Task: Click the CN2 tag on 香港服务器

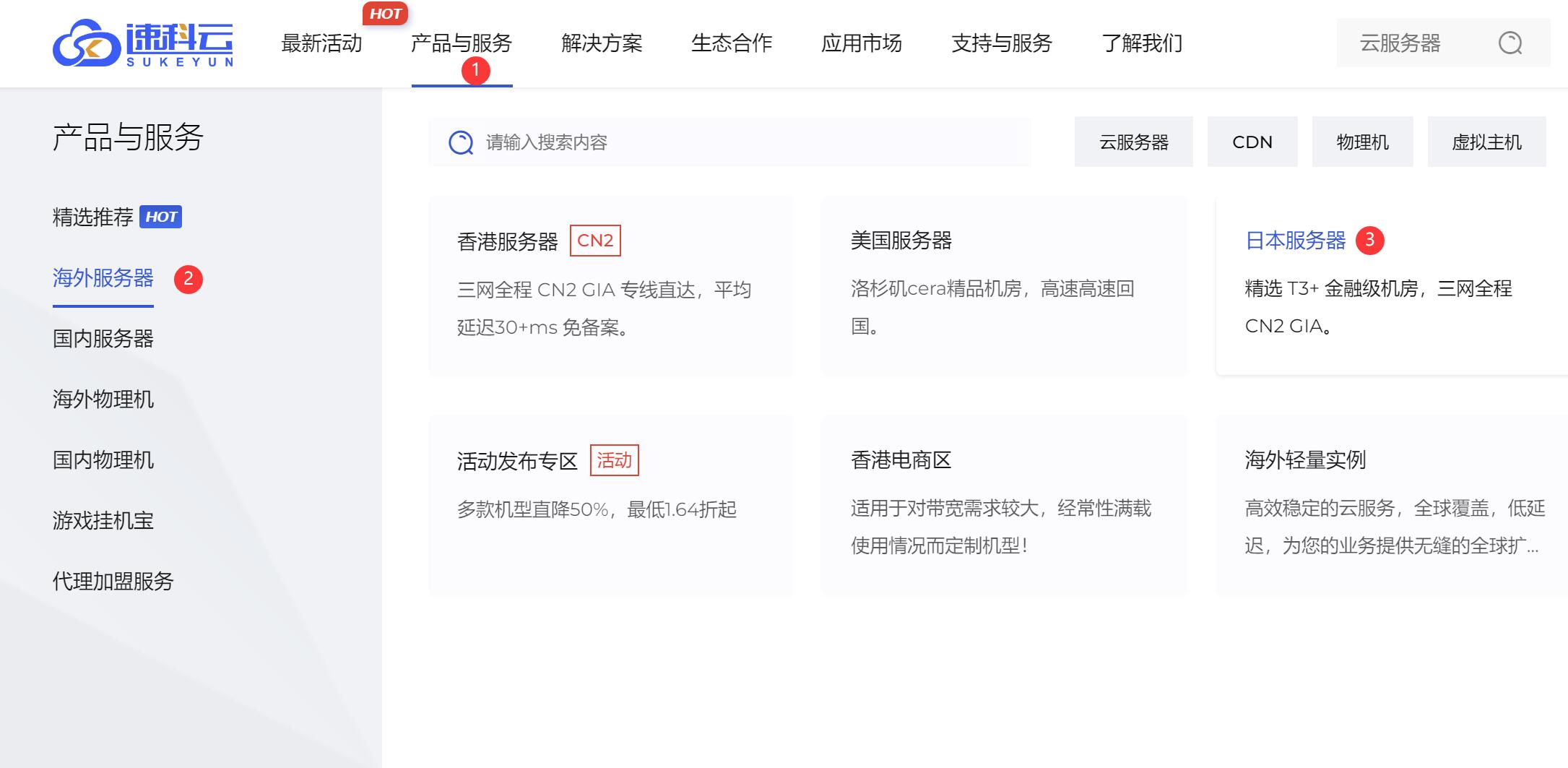Action: coord(595,241)
